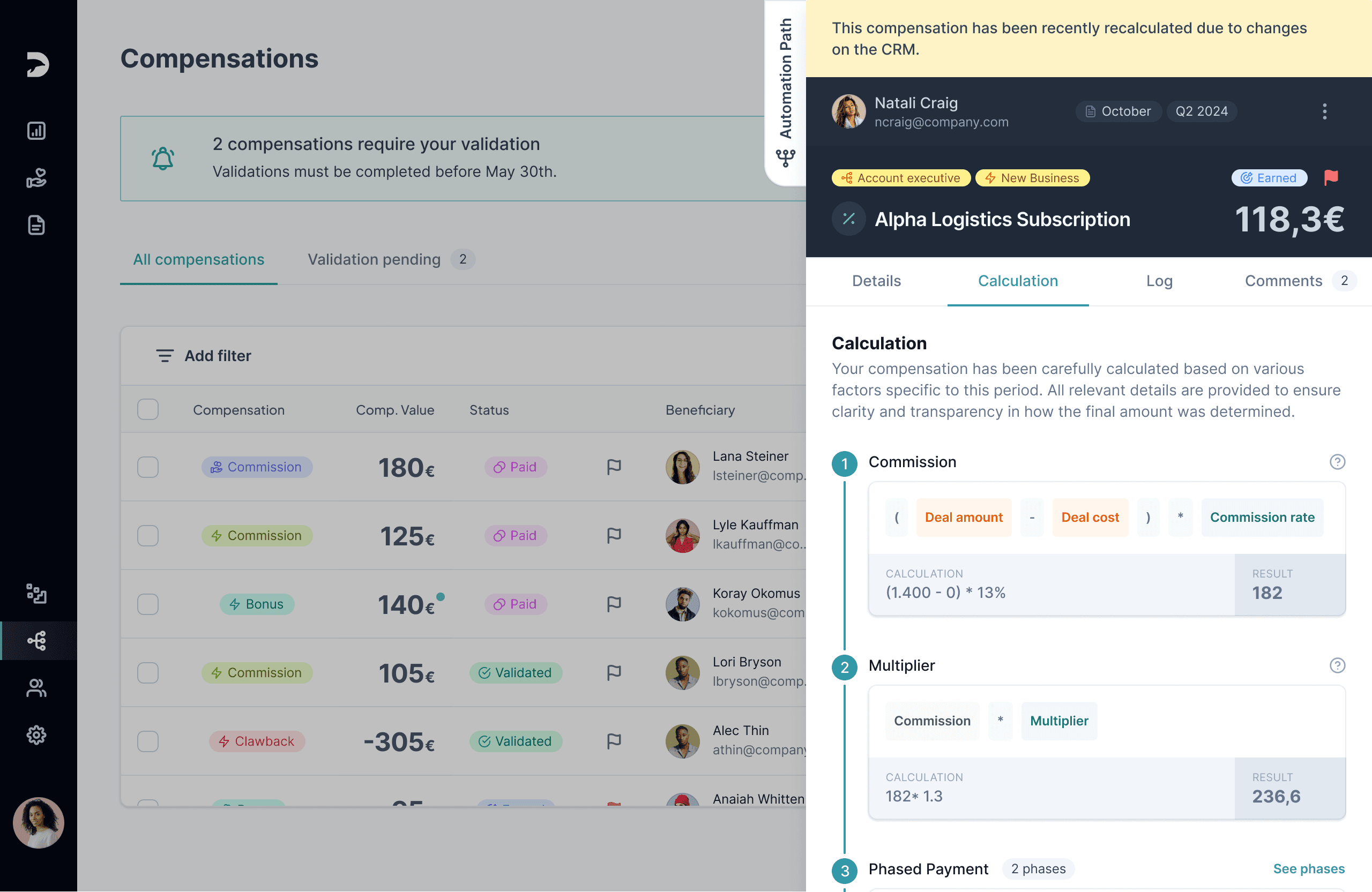Switch to the Log tab

(x=1159, y=281)
